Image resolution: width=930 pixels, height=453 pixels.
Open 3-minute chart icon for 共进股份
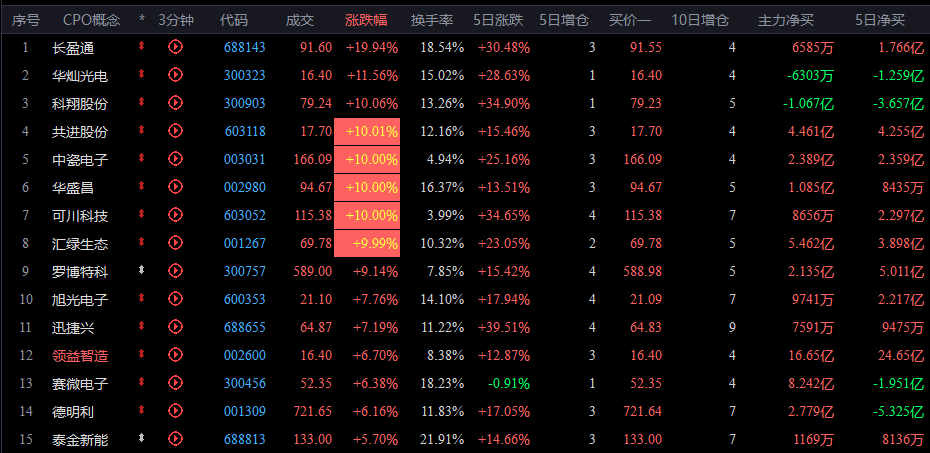[175, 130]
